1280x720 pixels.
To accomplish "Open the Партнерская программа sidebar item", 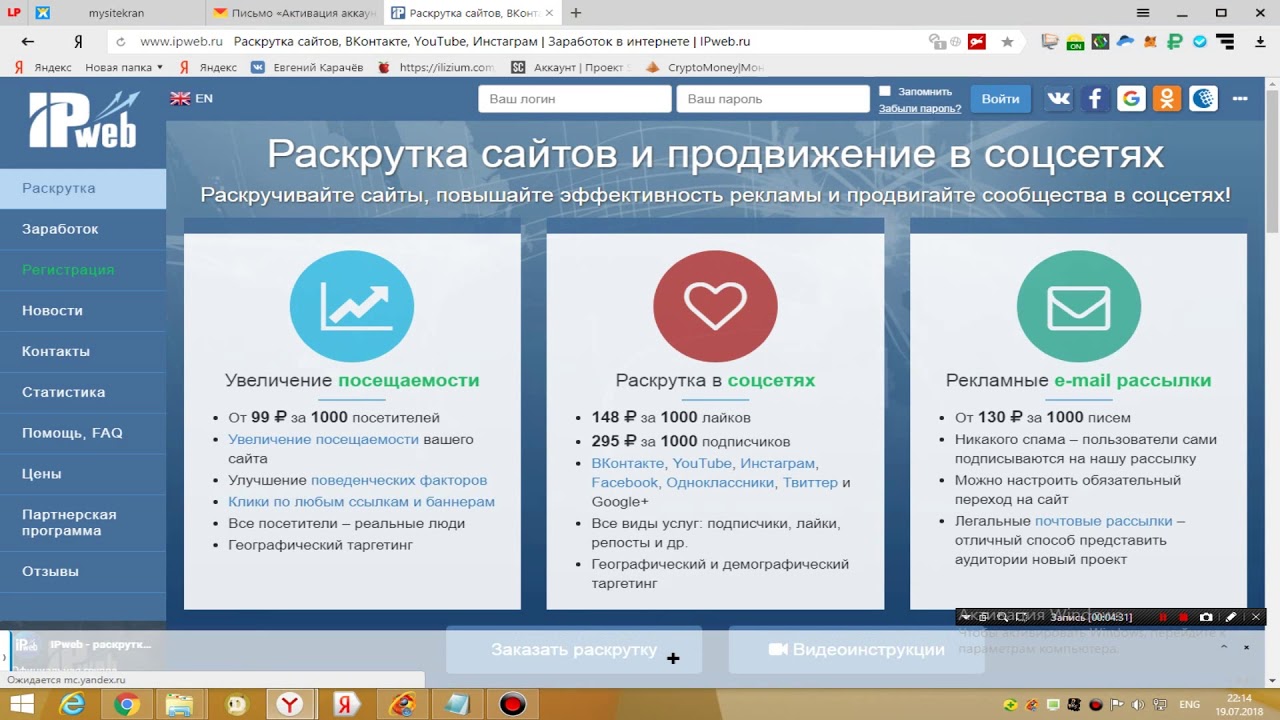I will pos(83,522).
